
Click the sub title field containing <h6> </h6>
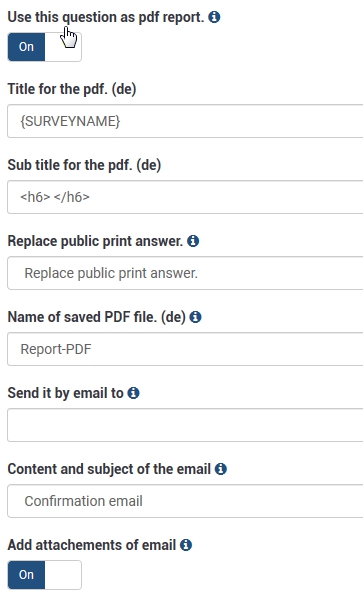click(x=185, y=197)
